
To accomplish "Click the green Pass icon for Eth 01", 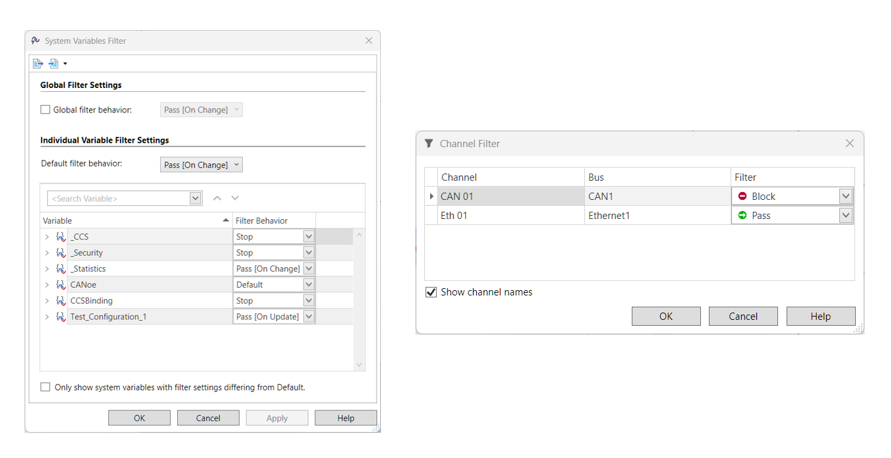I will (742, 215).
